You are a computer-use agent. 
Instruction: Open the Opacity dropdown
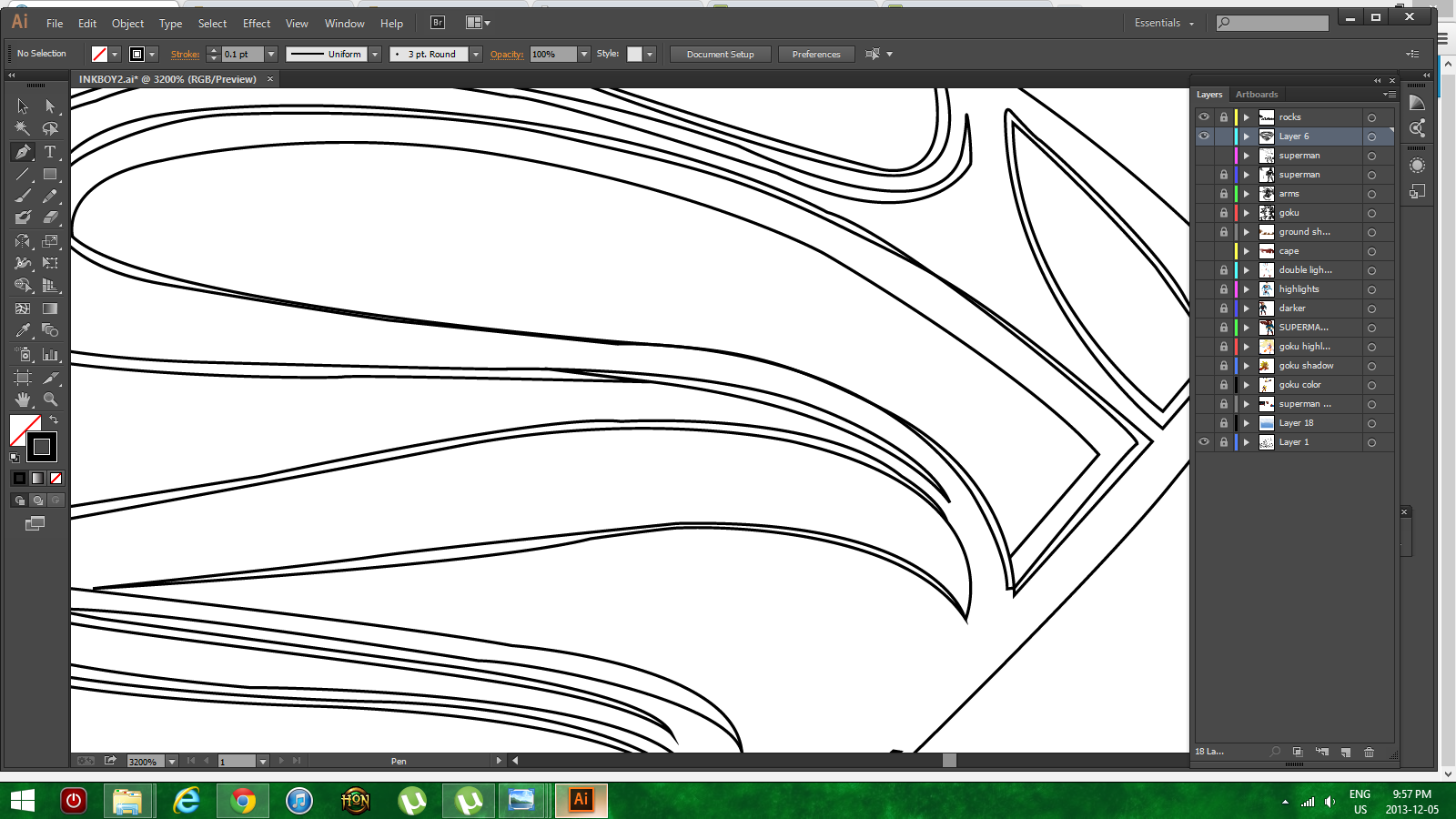583,54
